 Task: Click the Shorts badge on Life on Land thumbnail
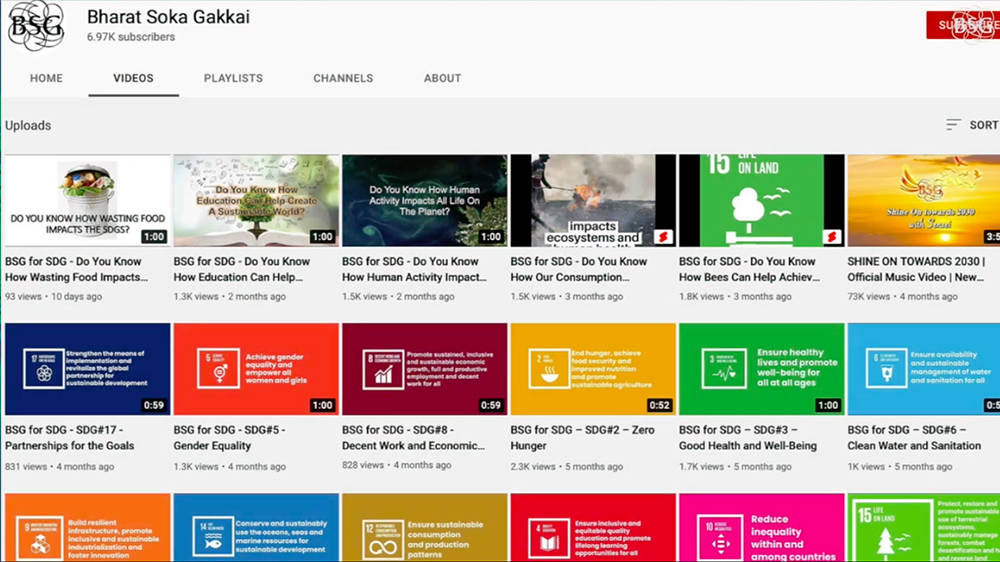832,237
